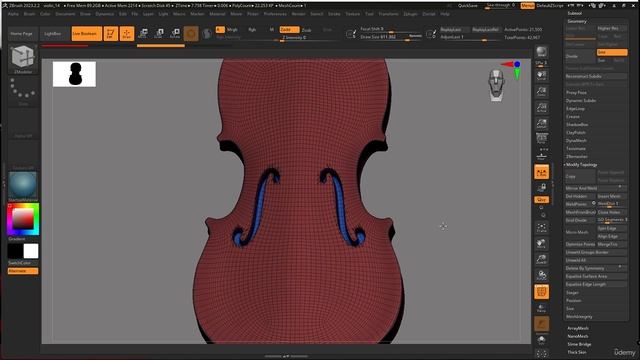
Task: Toggle the Floor grid icon
Action: 542,156
